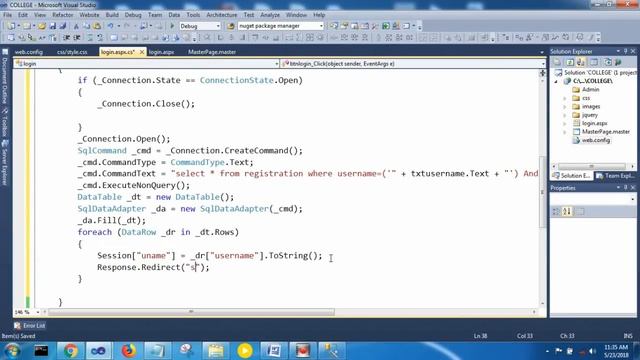Open the login class navigation dropdown
This screenshot has width=640, height=360.
pyautogui.click(x=277, y=64)
